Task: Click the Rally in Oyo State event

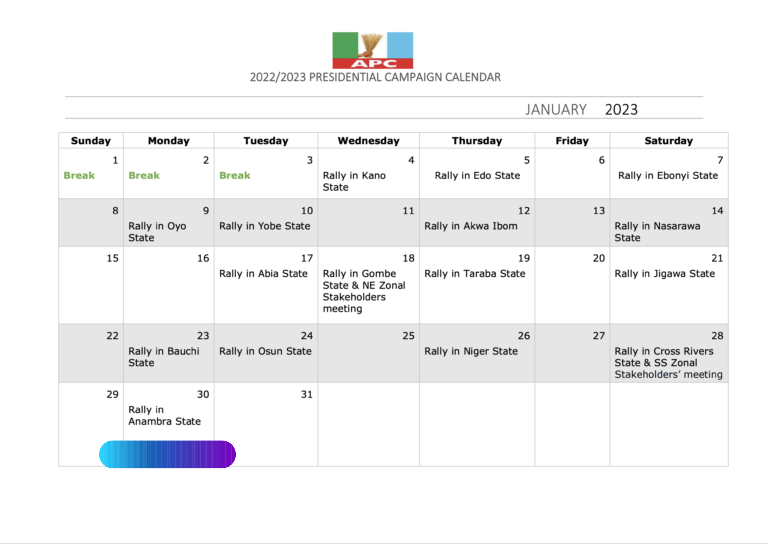Action: tap(157, 232)
